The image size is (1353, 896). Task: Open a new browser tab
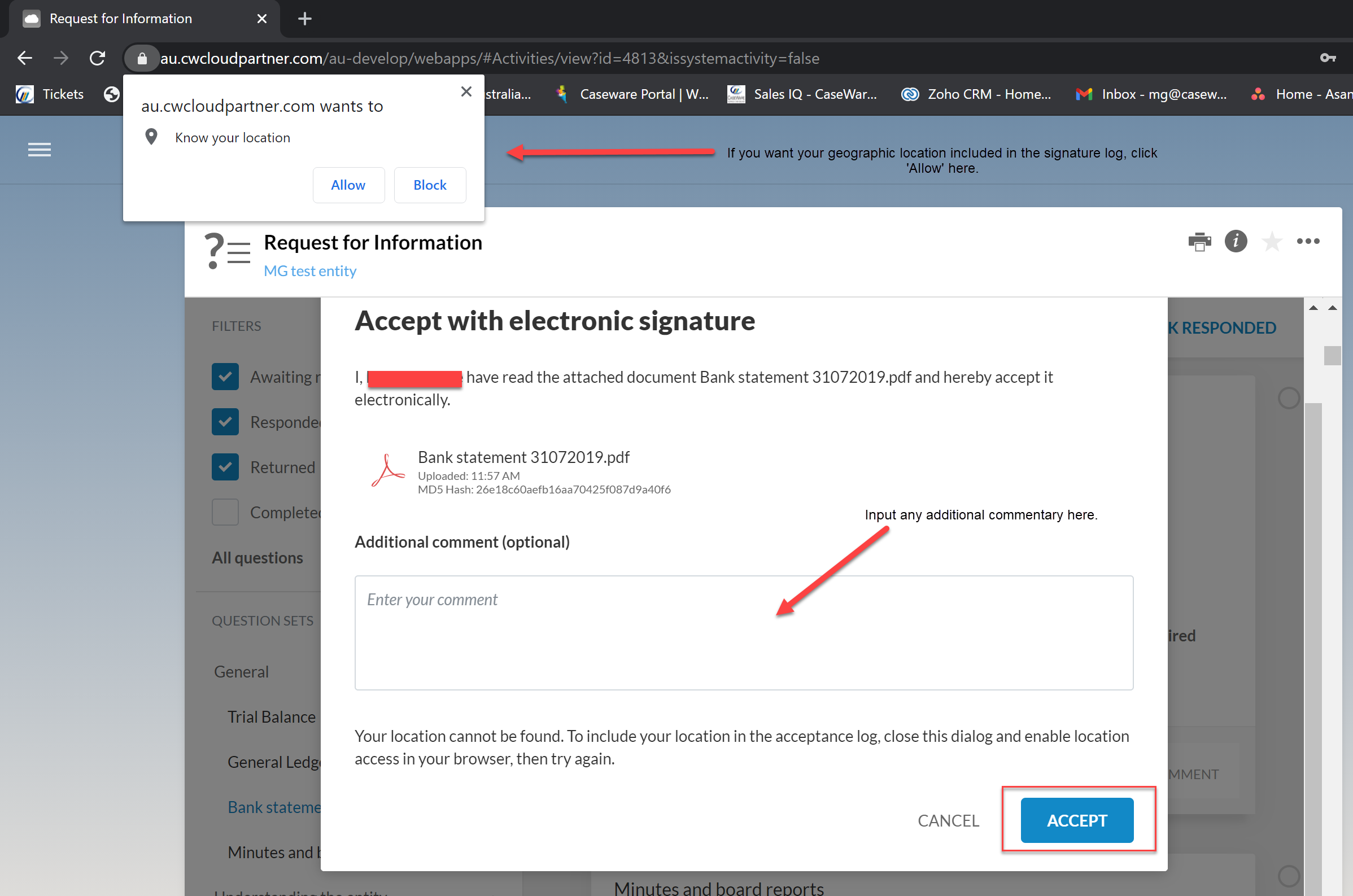pyautogui.click(x=304, y=19)
